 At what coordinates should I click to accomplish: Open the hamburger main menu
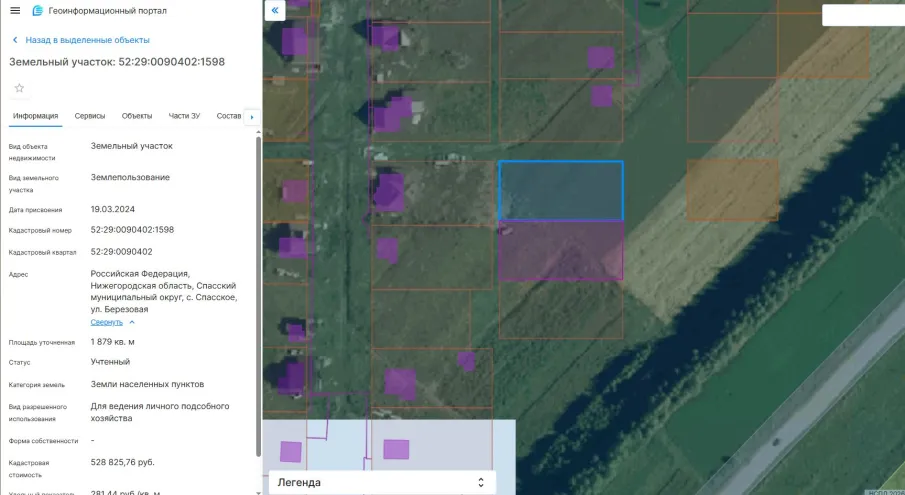click(x=15, y=10)
